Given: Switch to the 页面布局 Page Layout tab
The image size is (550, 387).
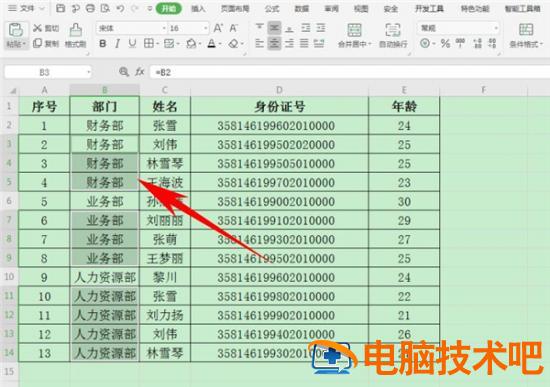Looking at the screenshot, I should point(235,9).
